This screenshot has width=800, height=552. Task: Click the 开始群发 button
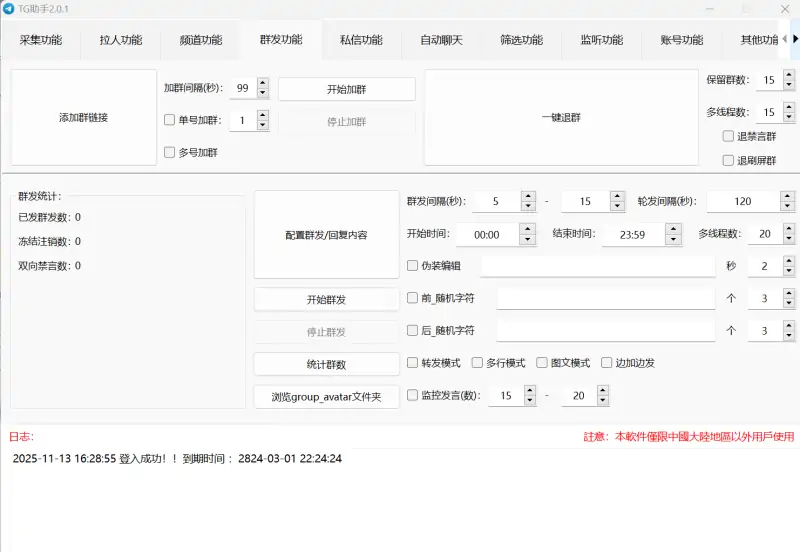pos(327,299)
